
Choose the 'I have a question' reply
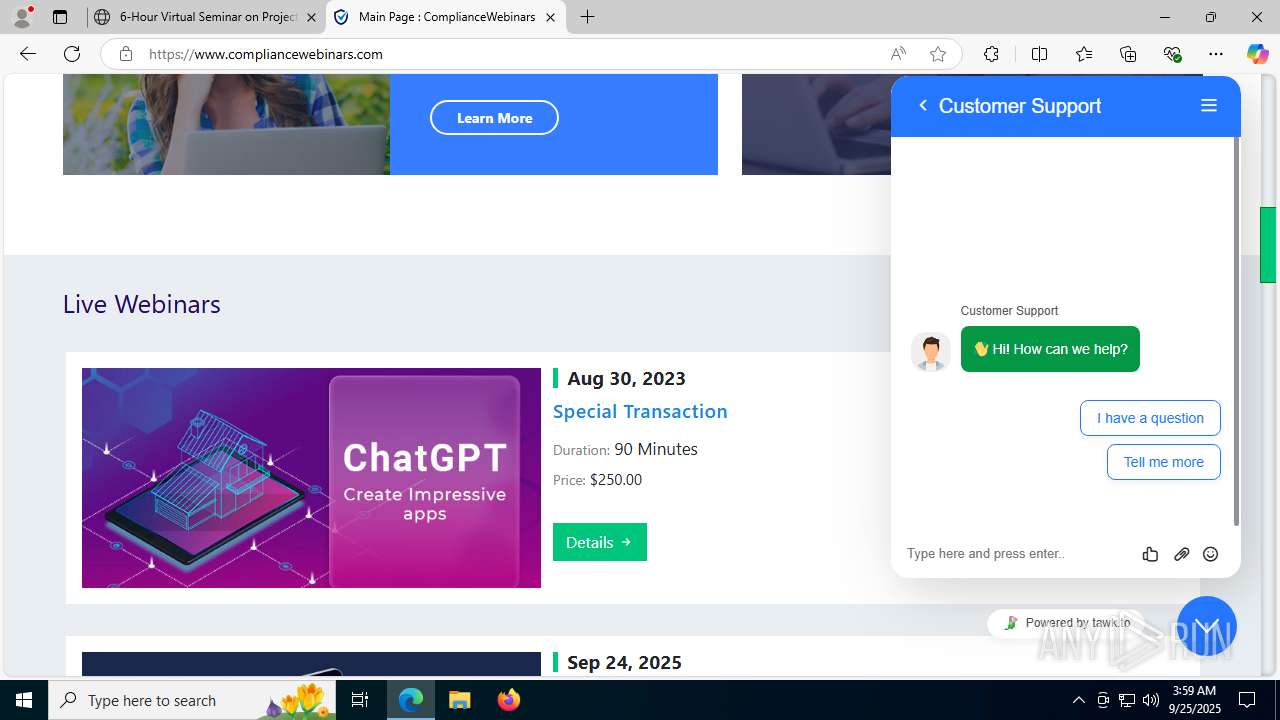[1150, 418]
